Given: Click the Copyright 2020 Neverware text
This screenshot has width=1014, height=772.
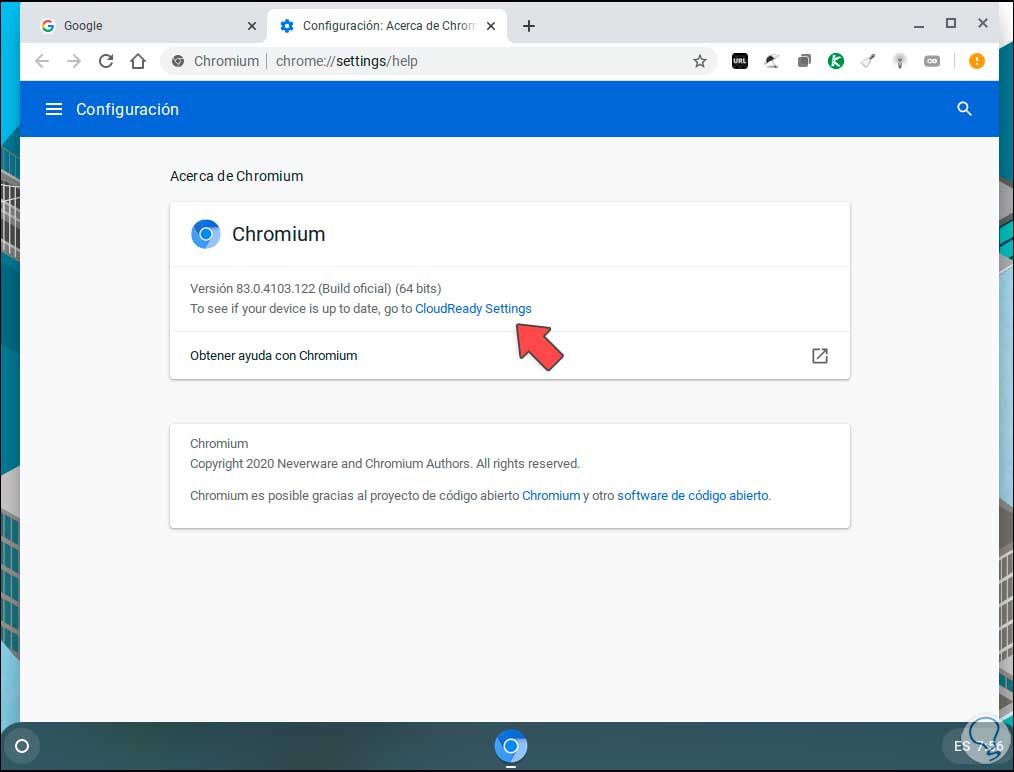Looking at the screenshot, I should point(385,464).
